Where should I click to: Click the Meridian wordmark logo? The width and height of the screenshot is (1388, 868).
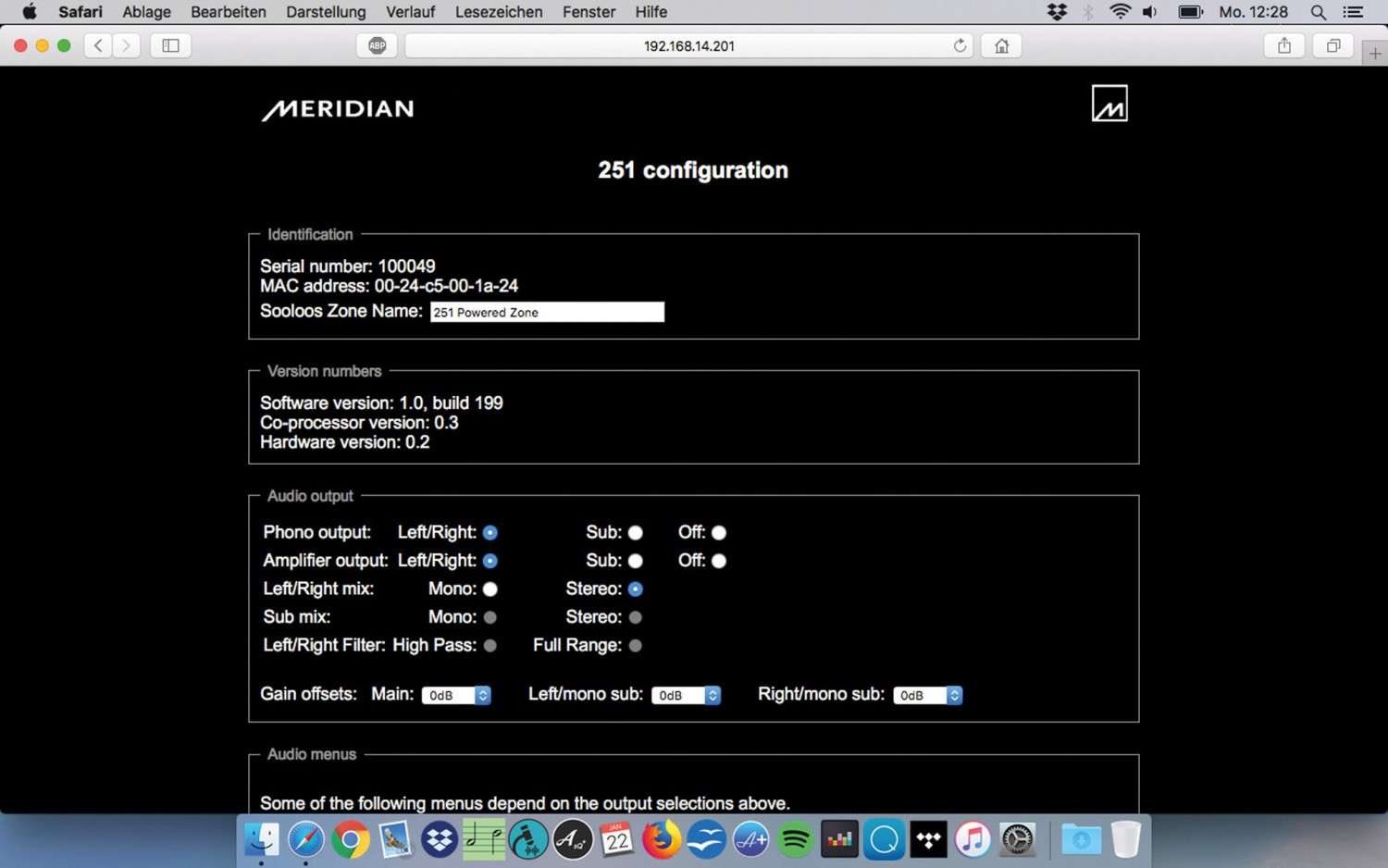pos(338,109)
